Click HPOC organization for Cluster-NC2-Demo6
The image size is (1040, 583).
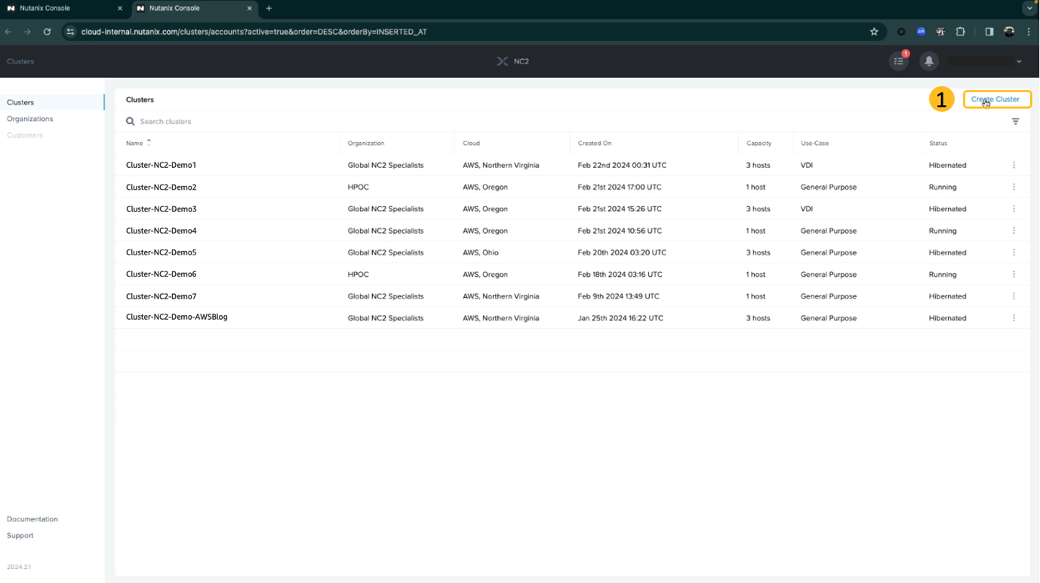[358, 274]
